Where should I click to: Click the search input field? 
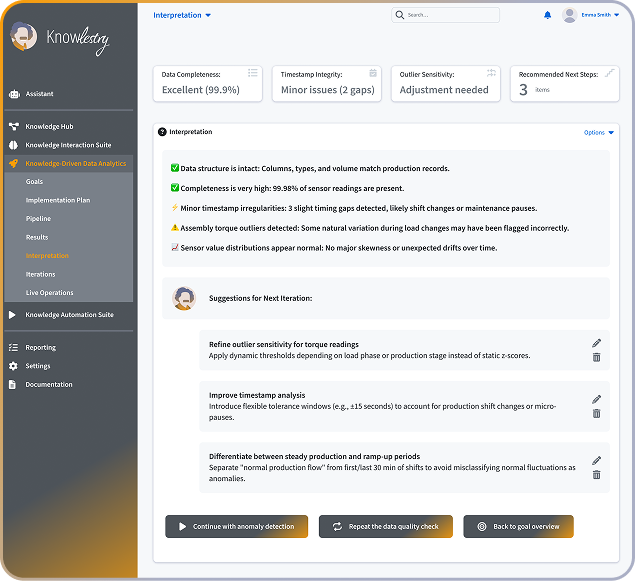[450, 15]
